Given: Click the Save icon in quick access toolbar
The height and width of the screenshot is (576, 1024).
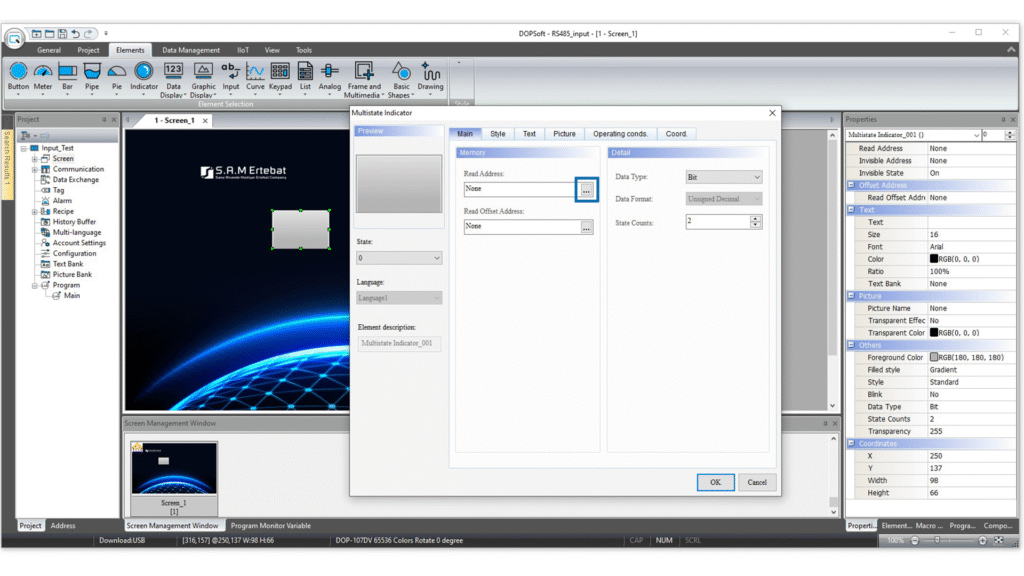Looking at the screenshot, I should pyautogui.click(x=62, y=34).
